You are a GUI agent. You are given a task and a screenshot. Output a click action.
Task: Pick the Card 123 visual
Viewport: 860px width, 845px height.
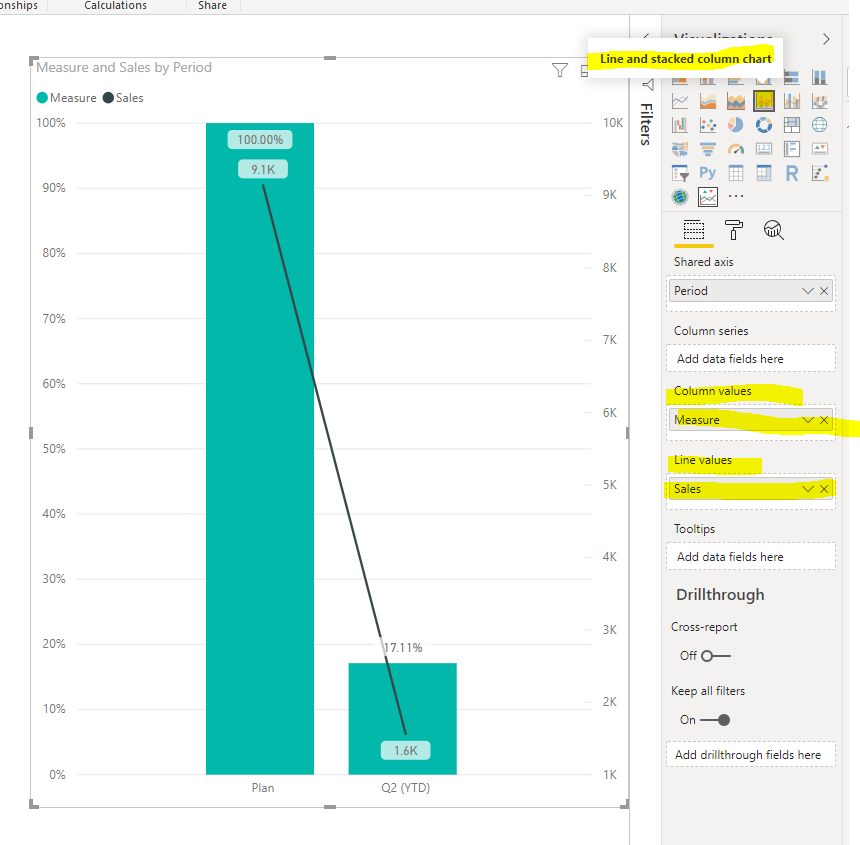tap(763, 149)
